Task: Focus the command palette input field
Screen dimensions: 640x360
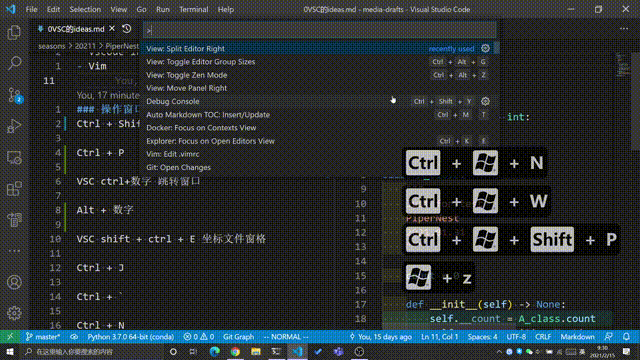Action: click(320, 30)
